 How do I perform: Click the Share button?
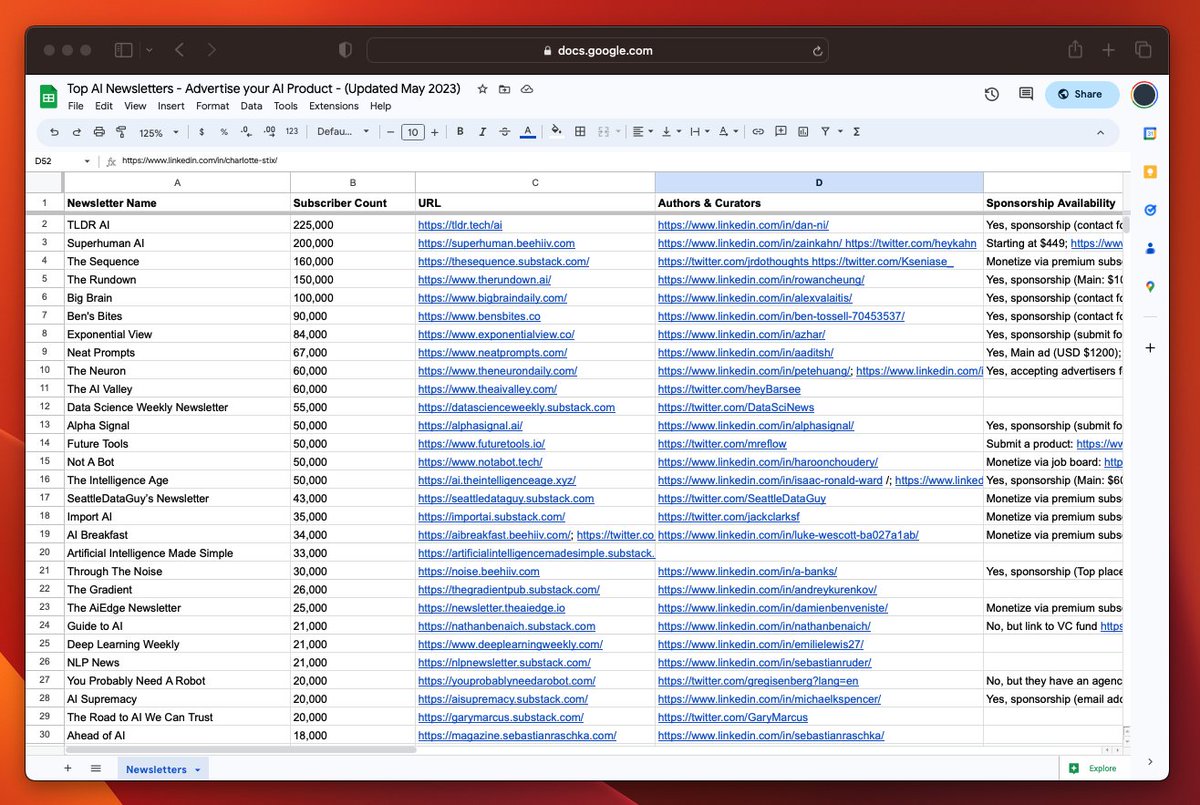tap(1082, 94)
